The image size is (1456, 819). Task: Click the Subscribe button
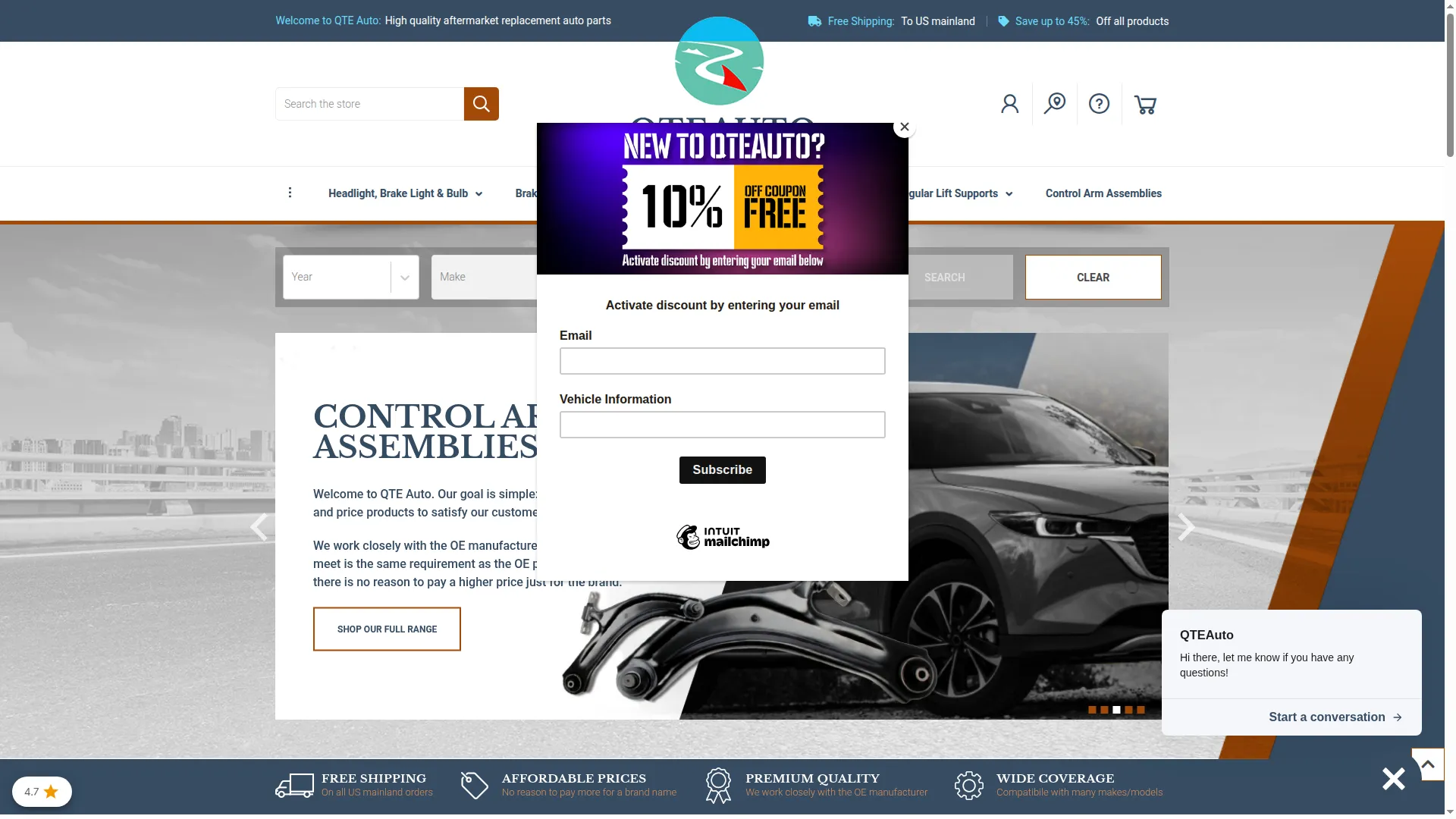point(723,470)
